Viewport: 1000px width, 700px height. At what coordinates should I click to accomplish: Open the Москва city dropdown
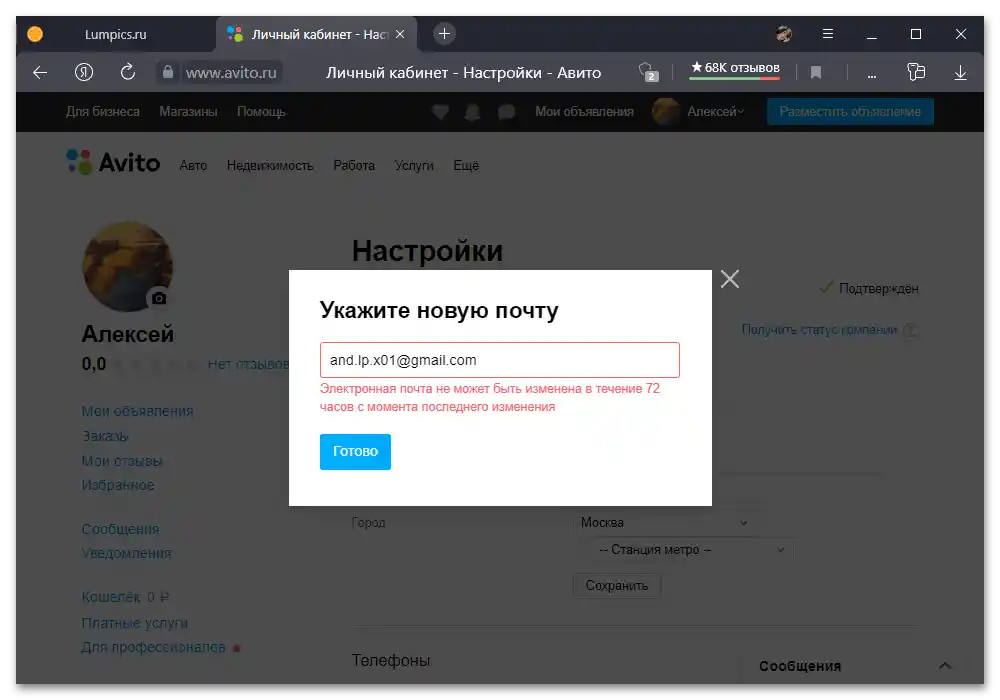click(x=663, y=523)
